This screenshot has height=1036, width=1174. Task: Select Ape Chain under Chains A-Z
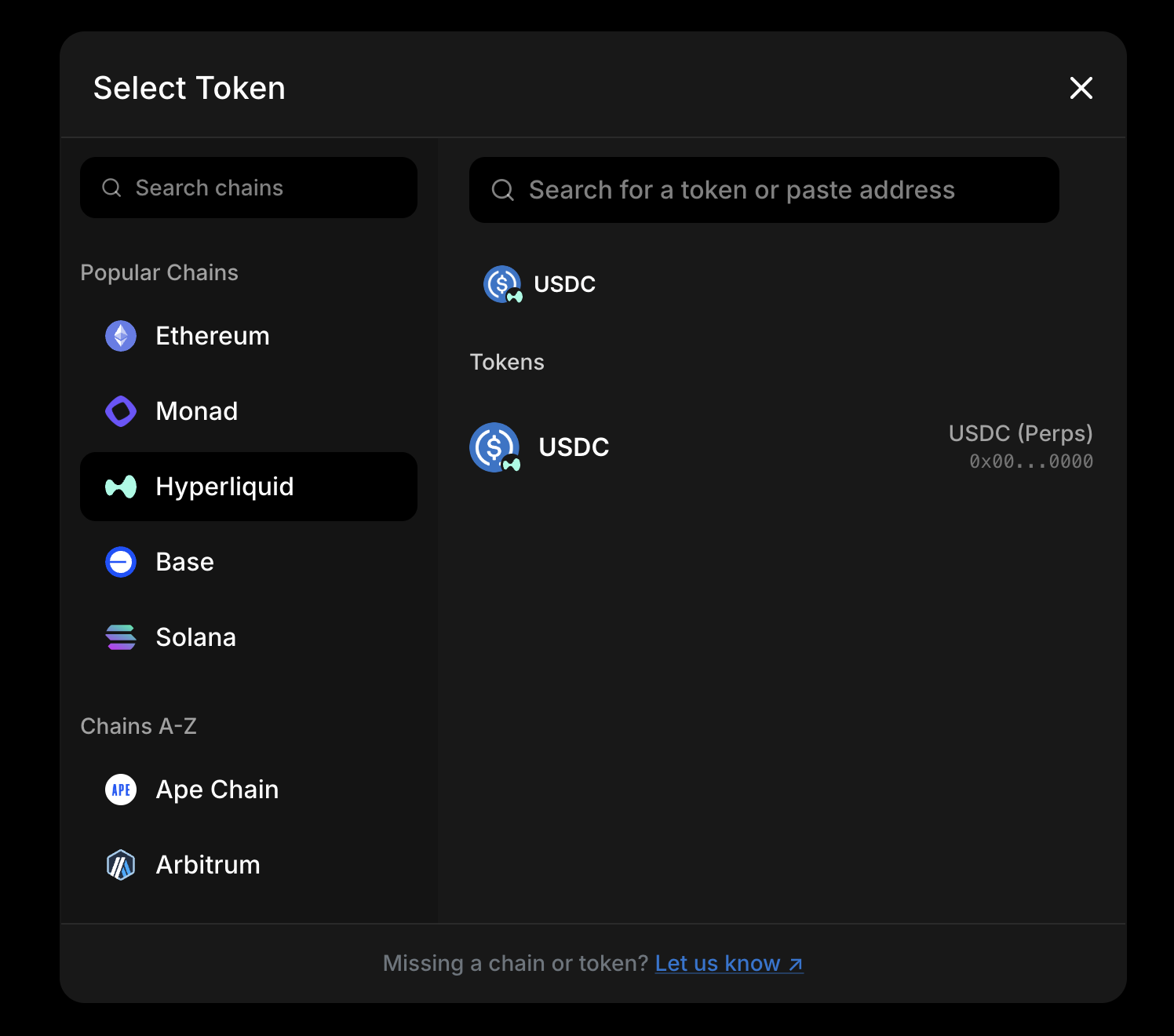coord(217,790)
